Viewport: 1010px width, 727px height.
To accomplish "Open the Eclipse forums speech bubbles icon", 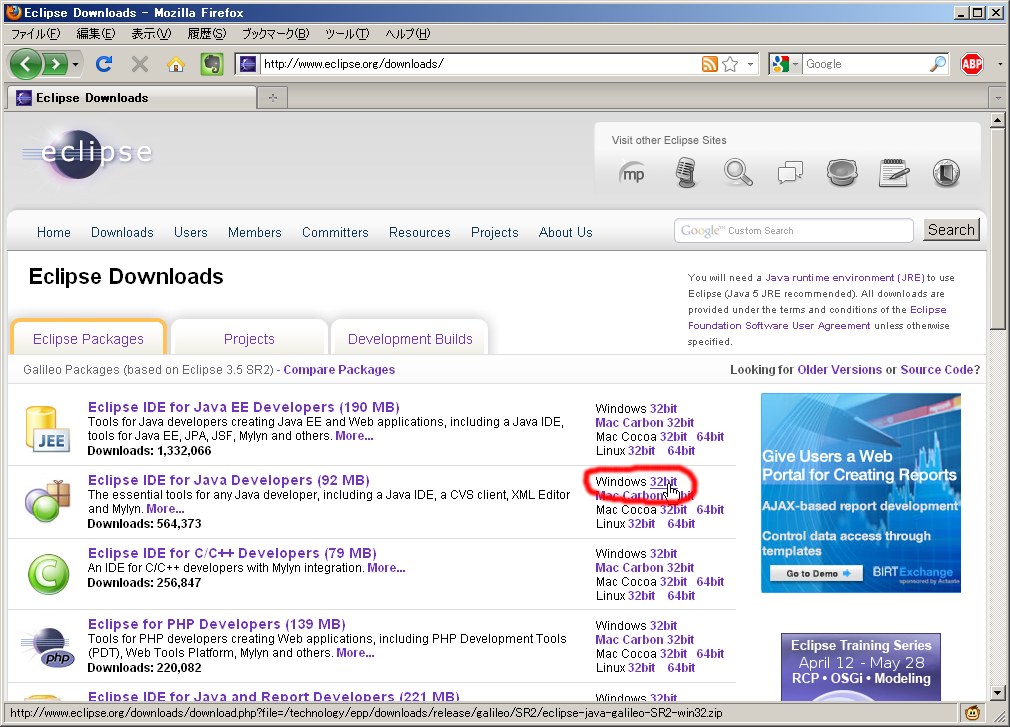I will click(x=790, y=173).
